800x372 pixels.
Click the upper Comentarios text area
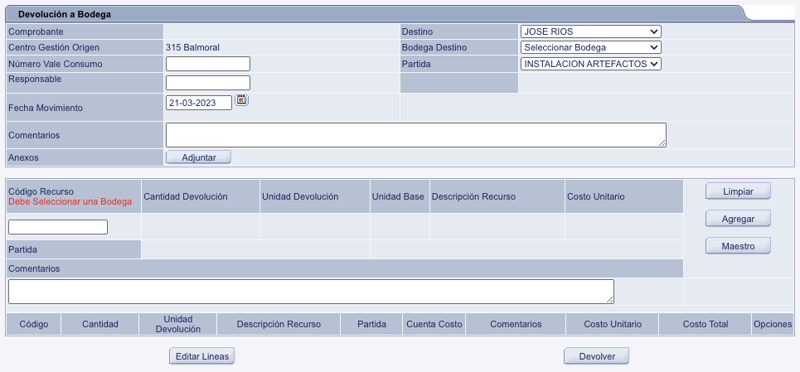pos(416,135)
